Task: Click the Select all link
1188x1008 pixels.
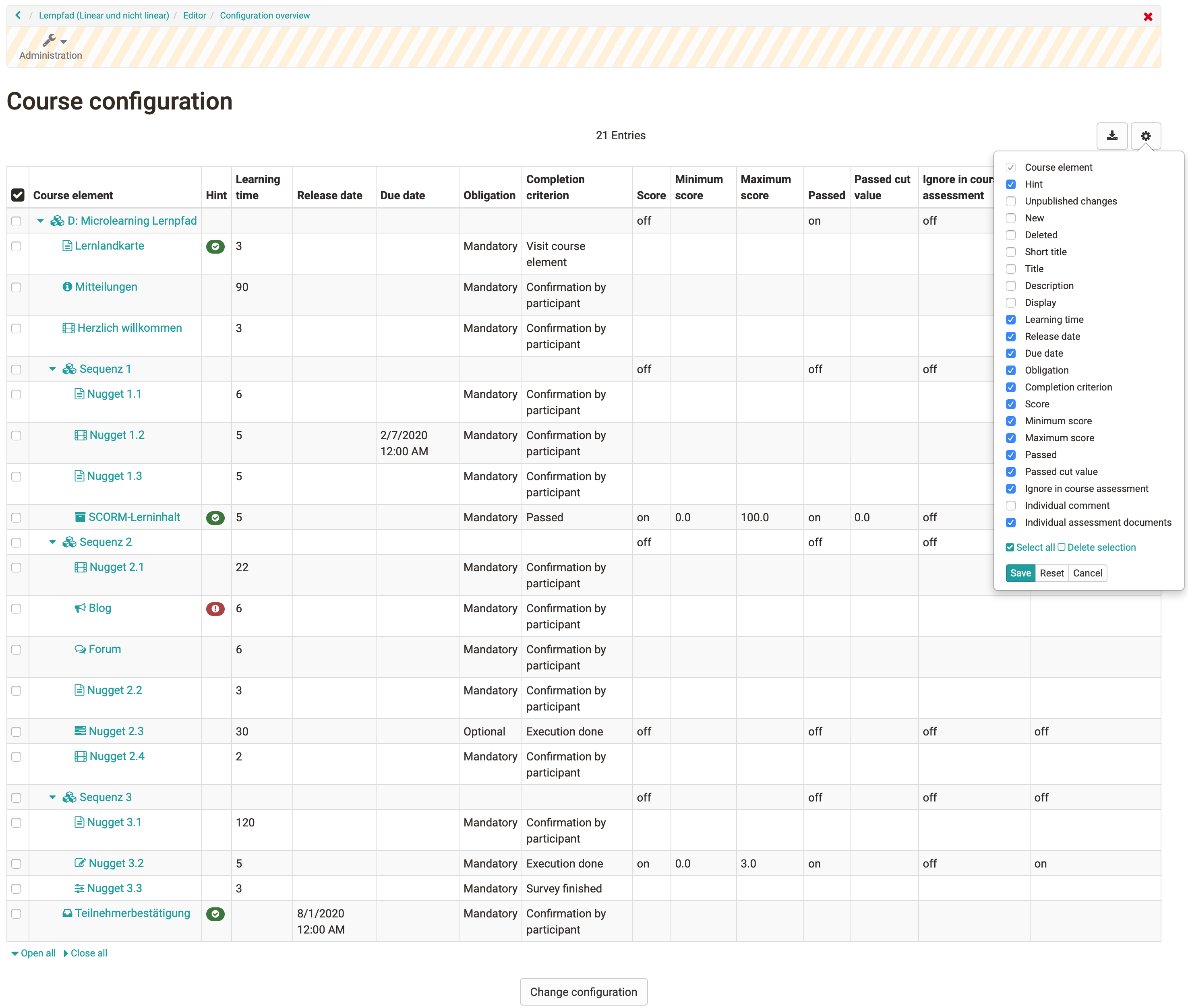Action: click(x=1030, y=547)
